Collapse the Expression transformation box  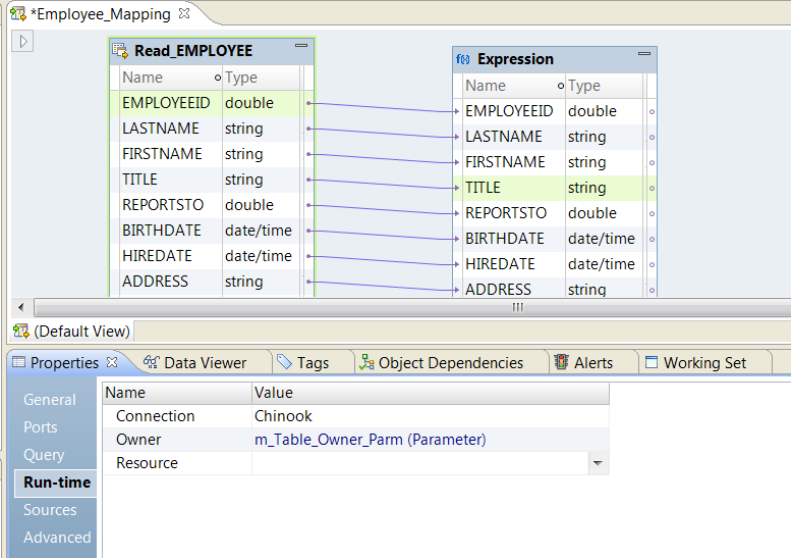coord(644,56)
